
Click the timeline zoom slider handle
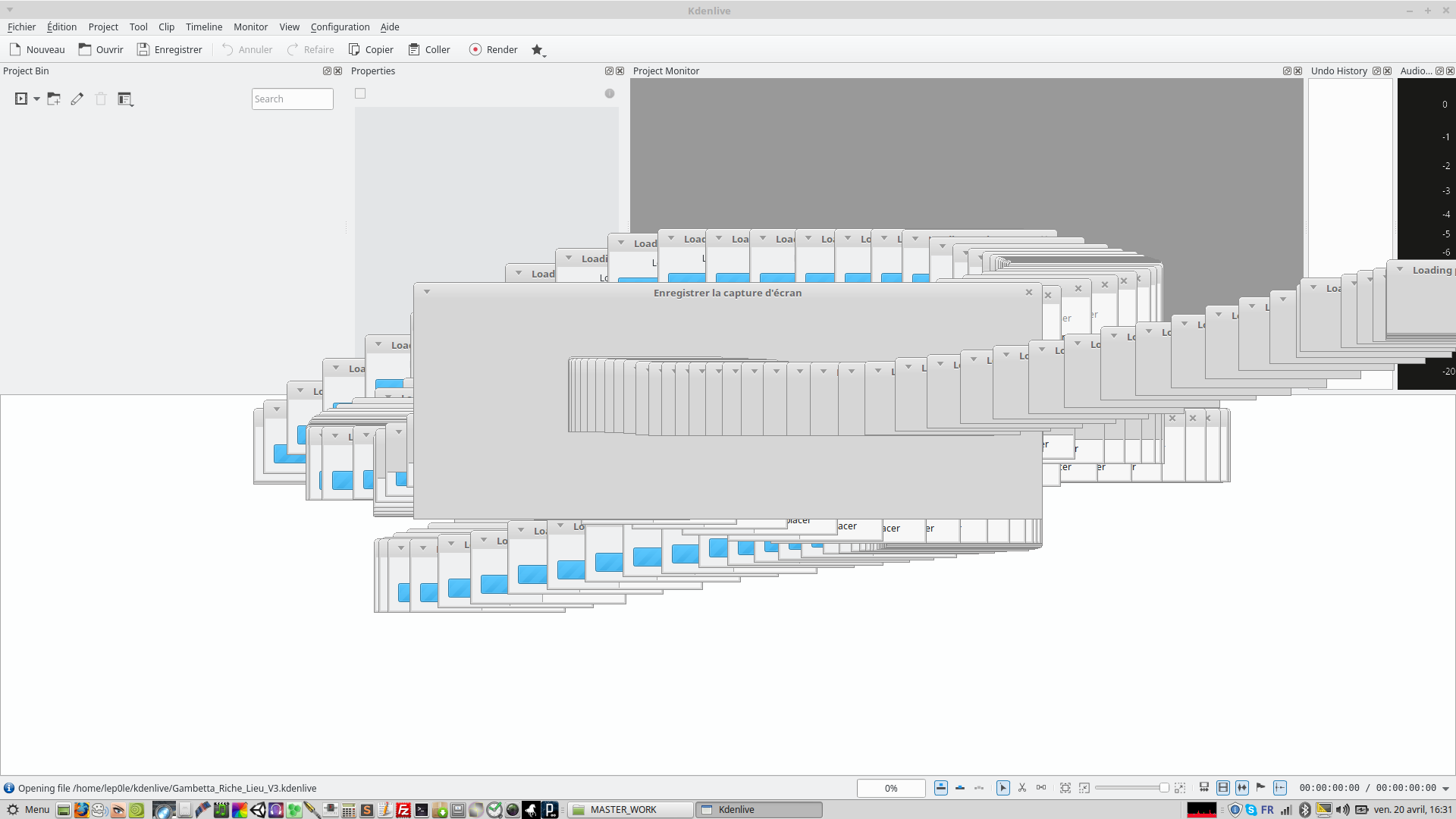coord(1164,788)
